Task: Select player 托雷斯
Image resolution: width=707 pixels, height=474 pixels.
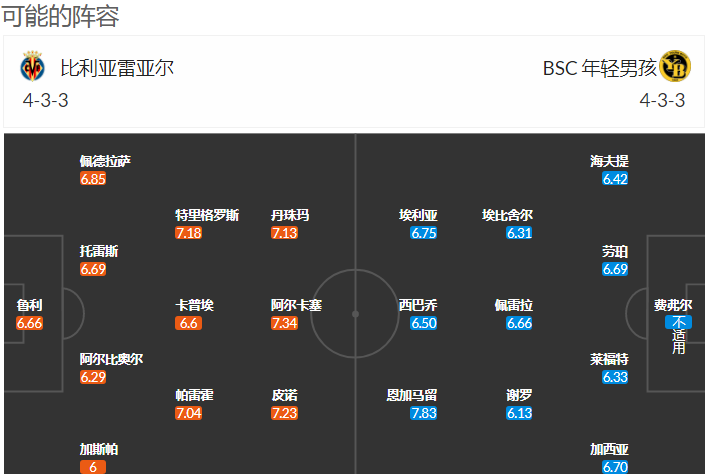Action: (x=99, y=251)
